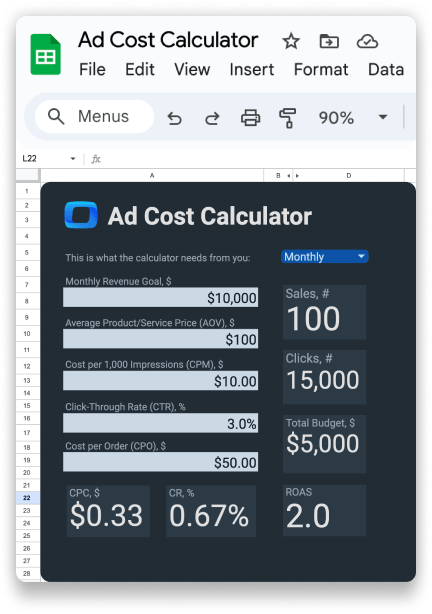Click the Ad Cost Calculator sheet heading
This screenshot has width=432, height=614.
click(210, 216)
